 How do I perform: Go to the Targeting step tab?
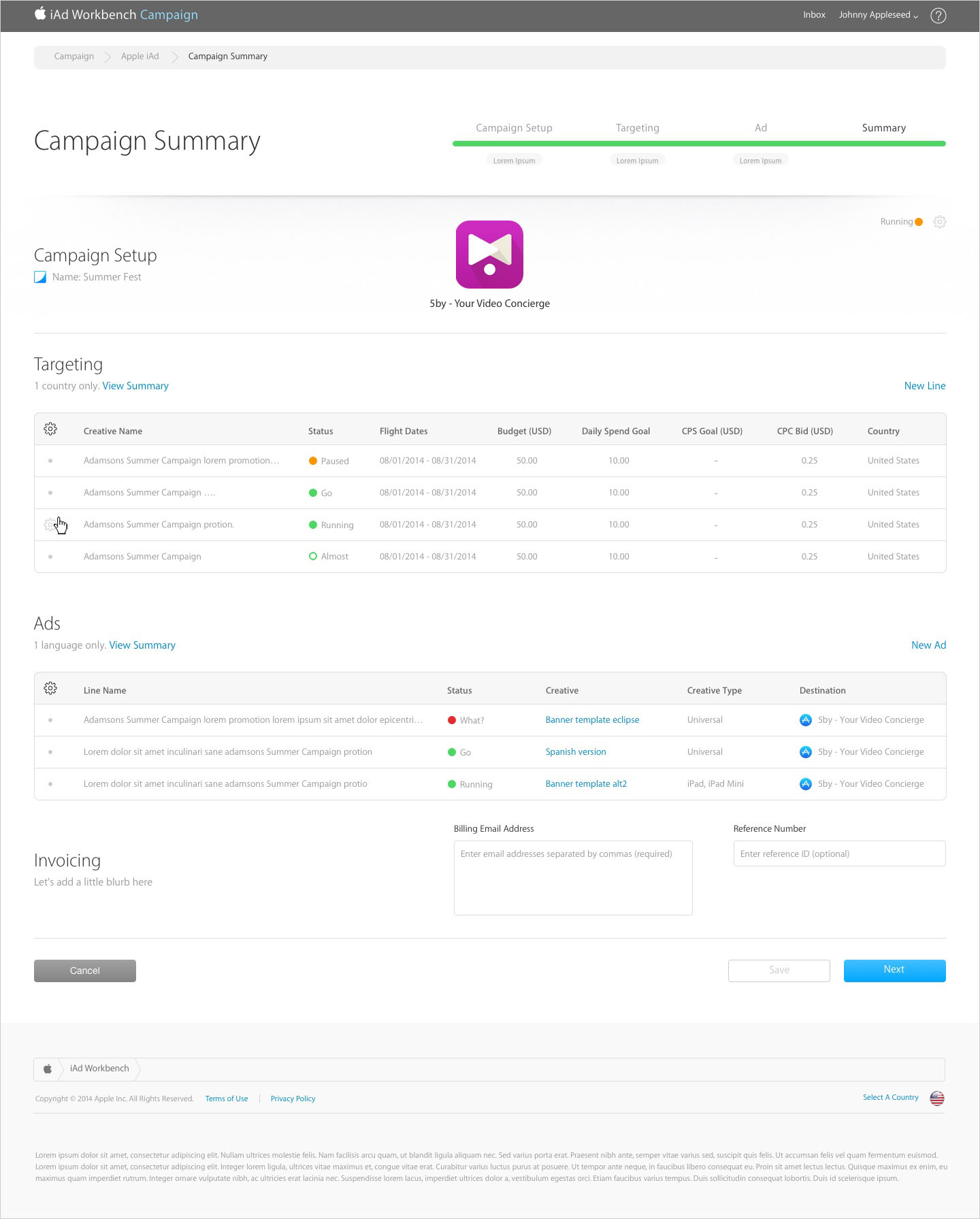637,128
